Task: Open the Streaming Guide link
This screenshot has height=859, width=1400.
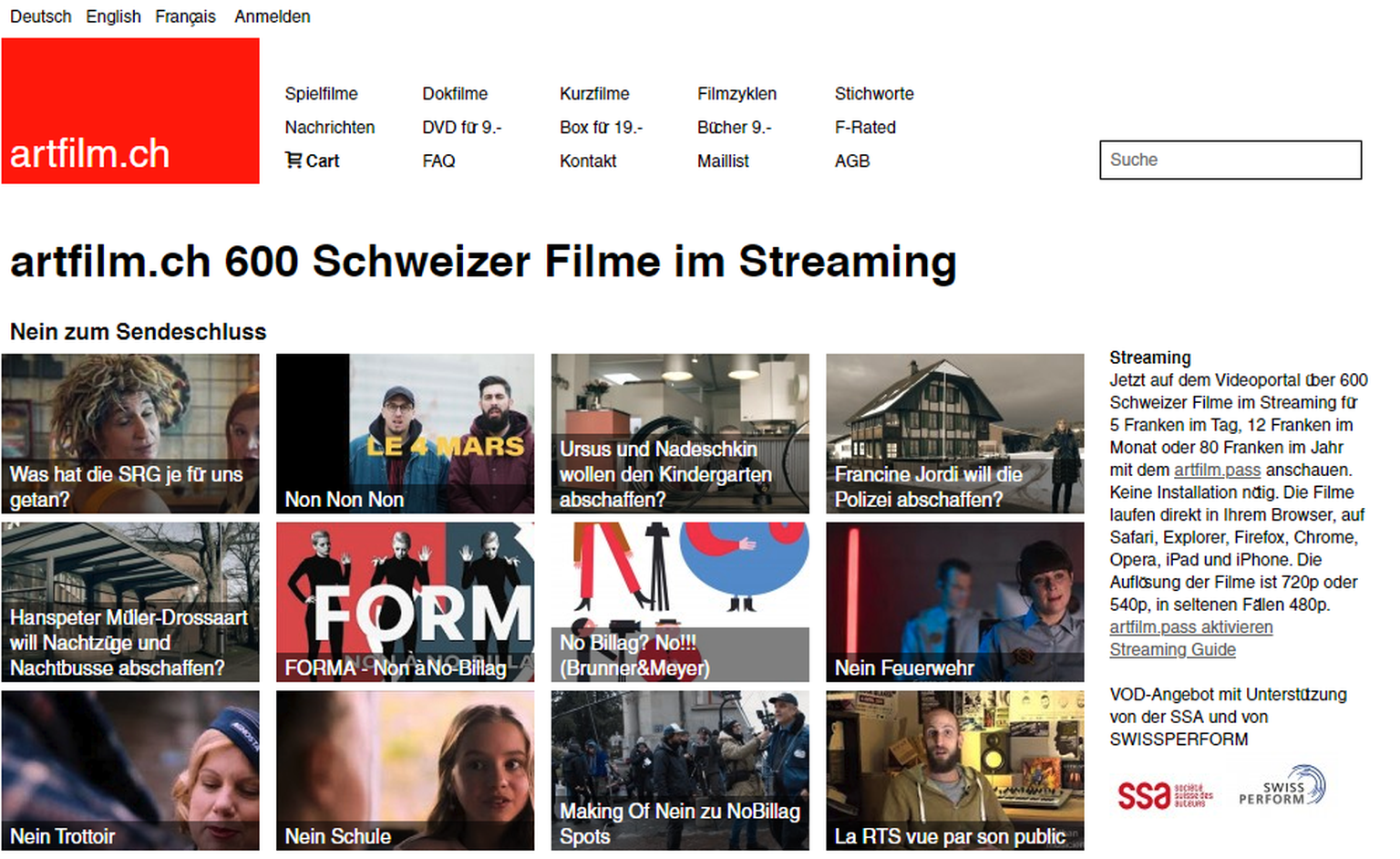Action: [1172, 649]
